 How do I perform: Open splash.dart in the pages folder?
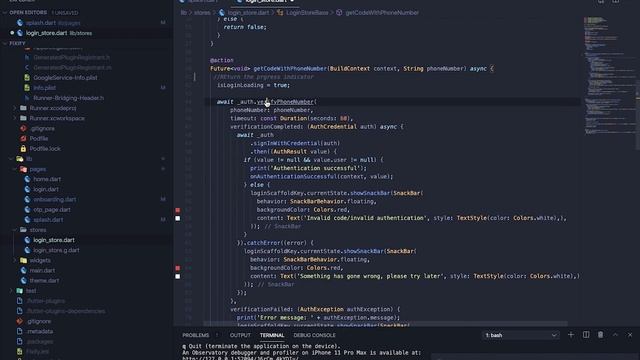[x=48, y=220]
